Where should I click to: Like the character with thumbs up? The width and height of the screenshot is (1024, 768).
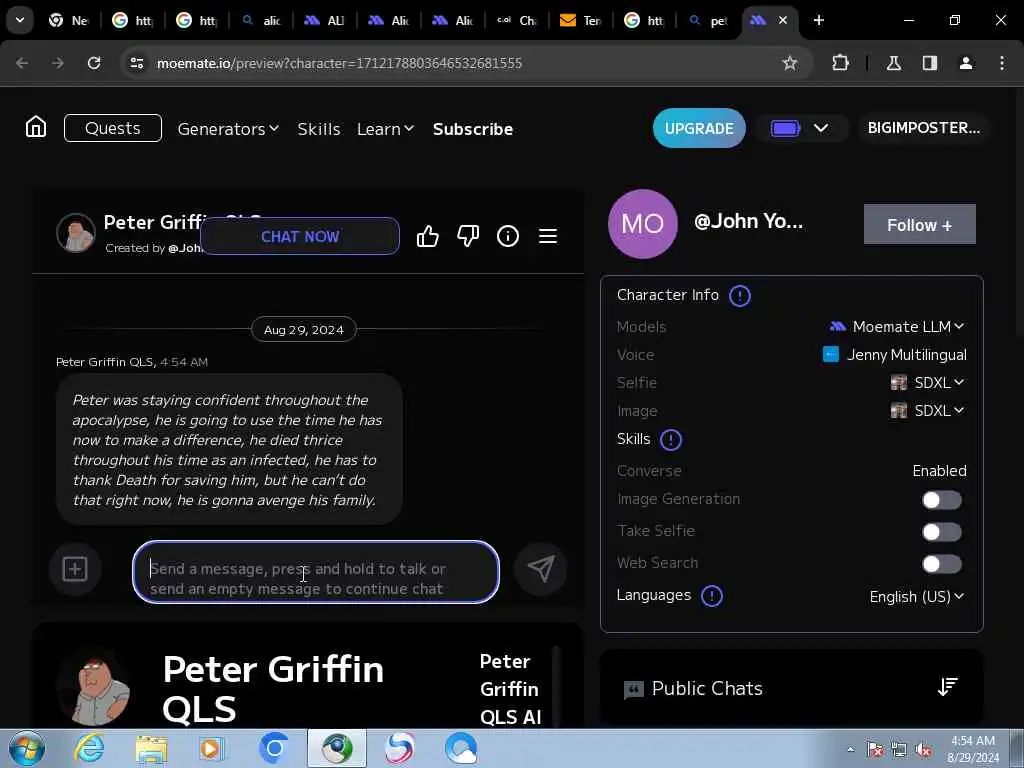tap(428, 236)
